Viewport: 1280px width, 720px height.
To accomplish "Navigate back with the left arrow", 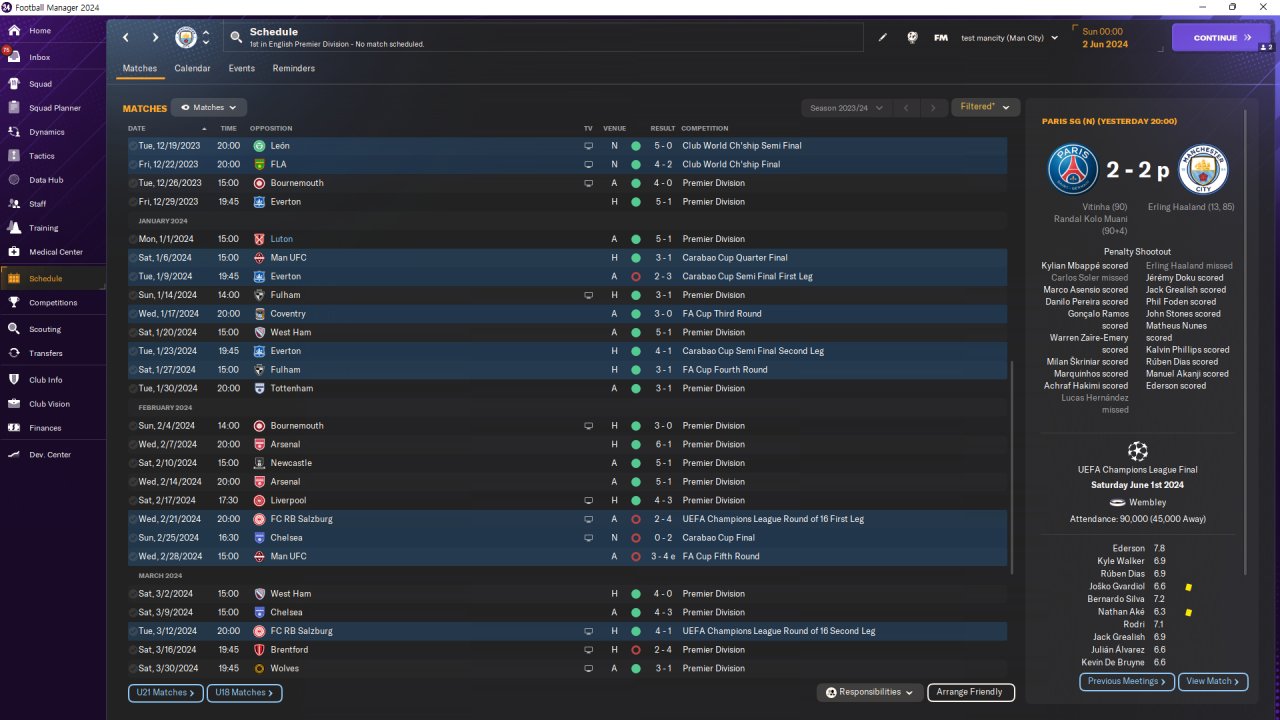I will tap(126, 38).
